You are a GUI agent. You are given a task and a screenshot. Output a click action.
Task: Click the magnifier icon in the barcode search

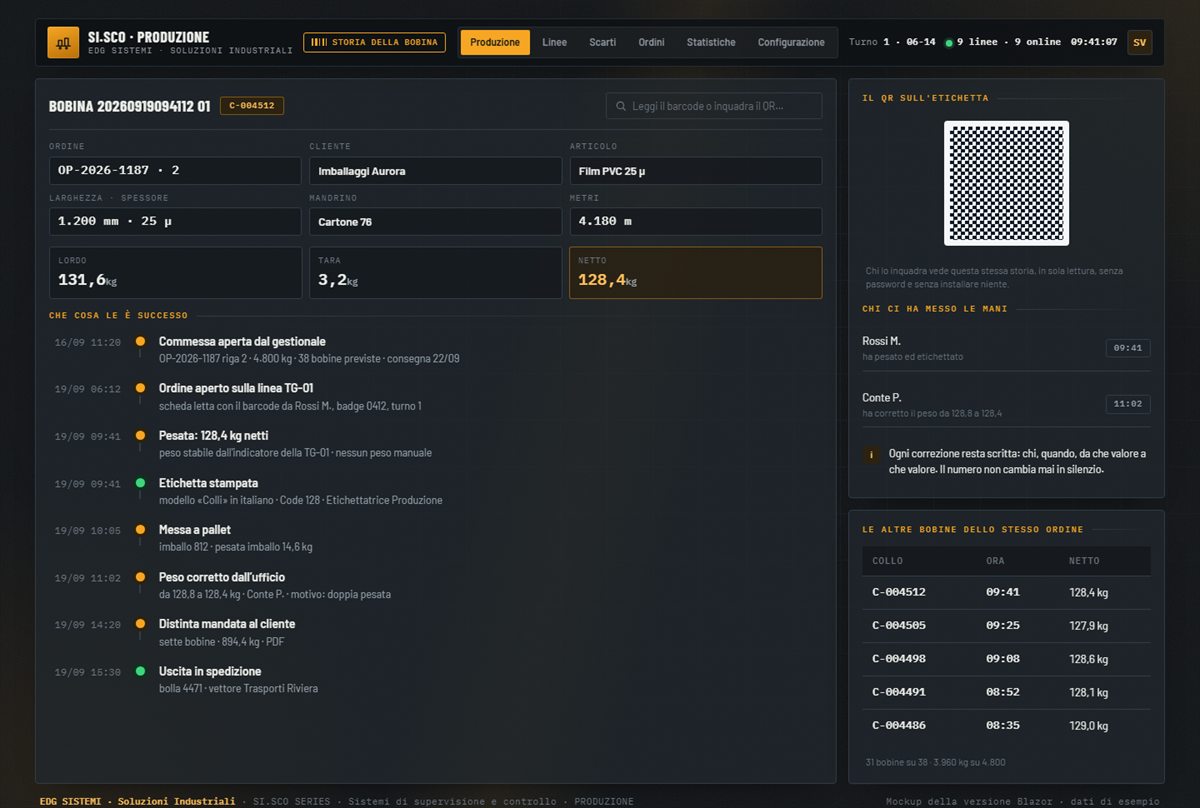(x=622, y=106)
